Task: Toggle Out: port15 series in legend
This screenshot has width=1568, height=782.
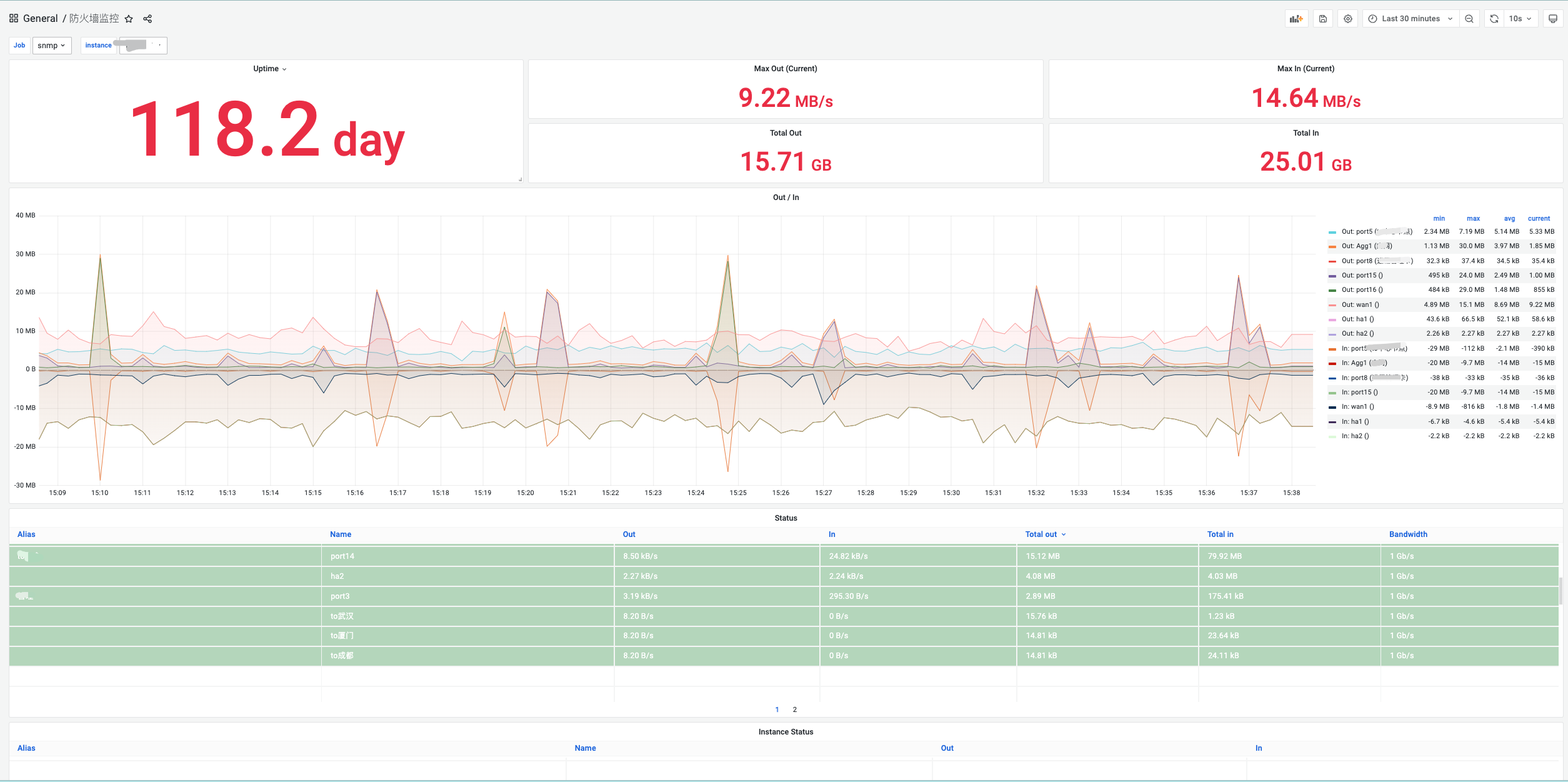Action: [x=1362, y=276]
